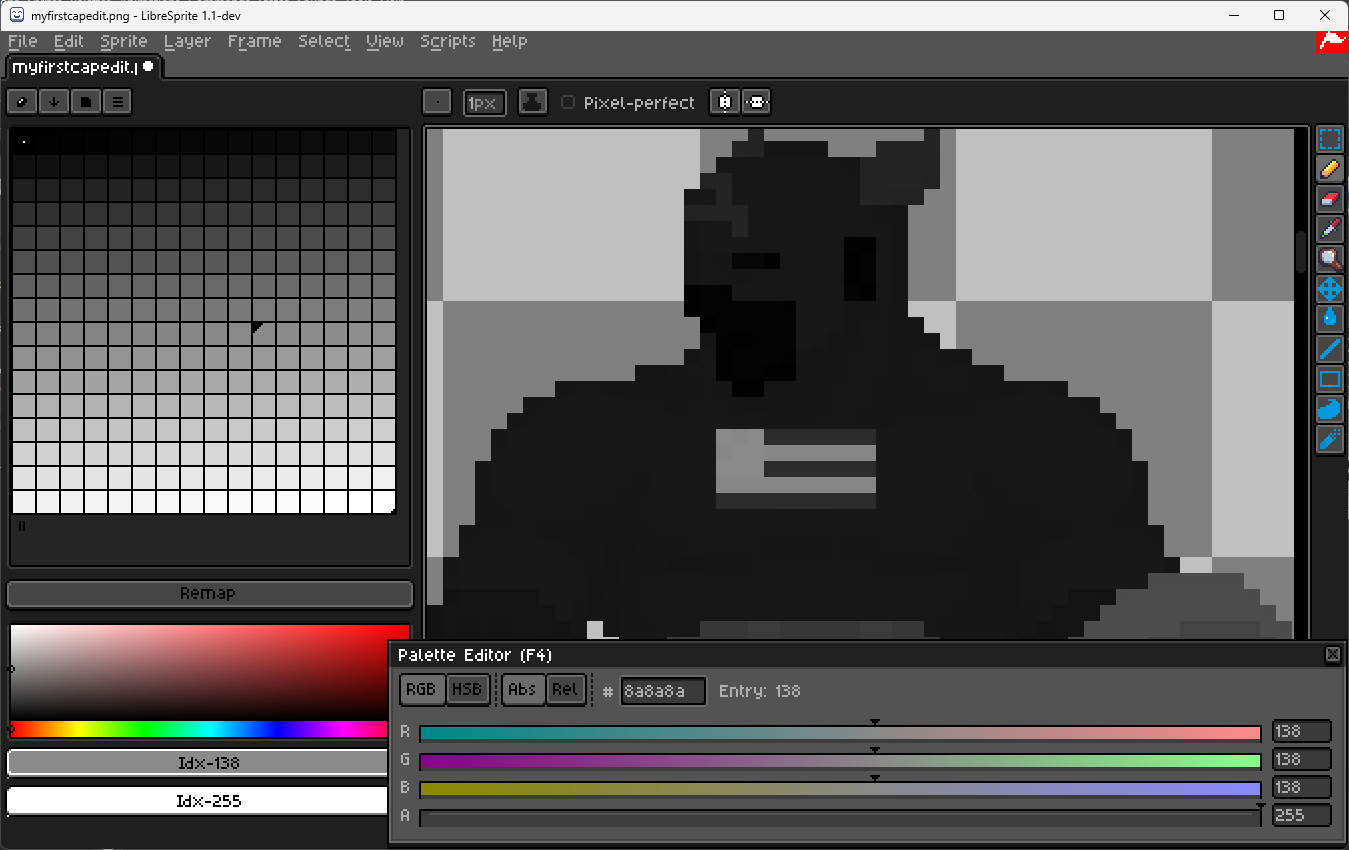Open the Layer menu
1349x850 pixels.
pos(187,41)
